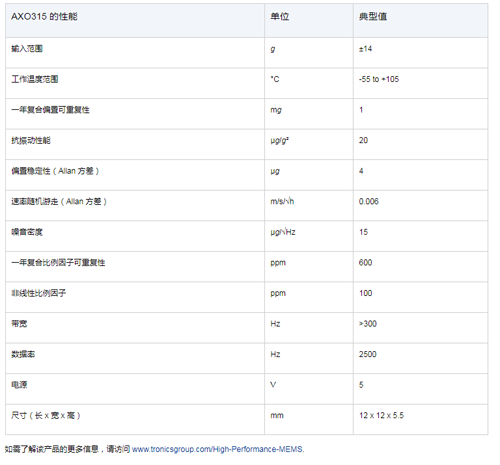Select the value '15' in noise density row
The image size is (500, 465).
click(x=363, y=232)
